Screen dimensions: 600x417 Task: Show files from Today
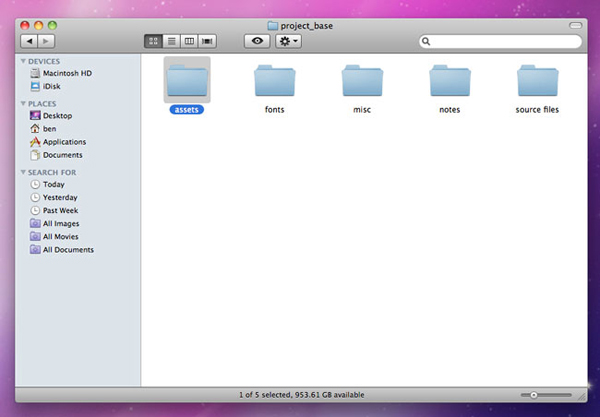click(47, 184)
